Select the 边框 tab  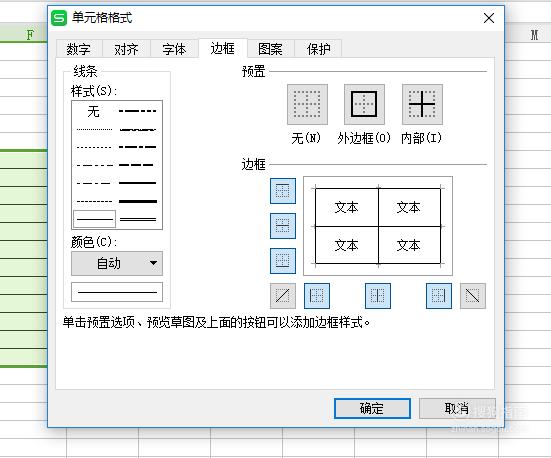pos(223,48)
